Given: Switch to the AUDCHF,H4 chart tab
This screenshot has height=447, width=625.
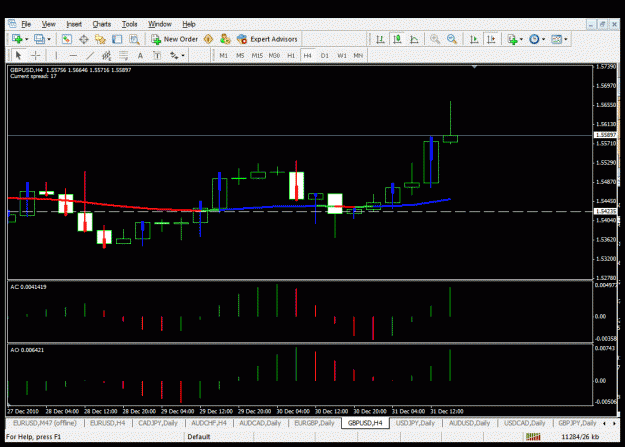Looking at the screenshot, I should coord(209,423).
